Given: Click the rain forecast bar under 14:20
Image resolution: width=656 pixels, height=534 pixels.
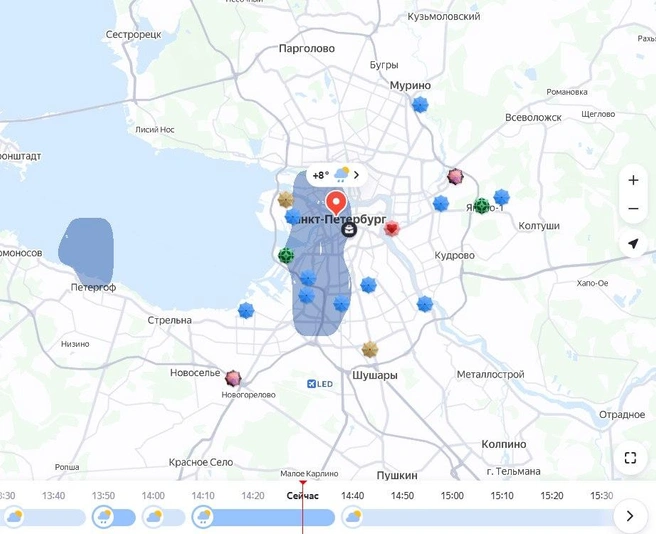Looking at the screenshot, I should (264, 518).
